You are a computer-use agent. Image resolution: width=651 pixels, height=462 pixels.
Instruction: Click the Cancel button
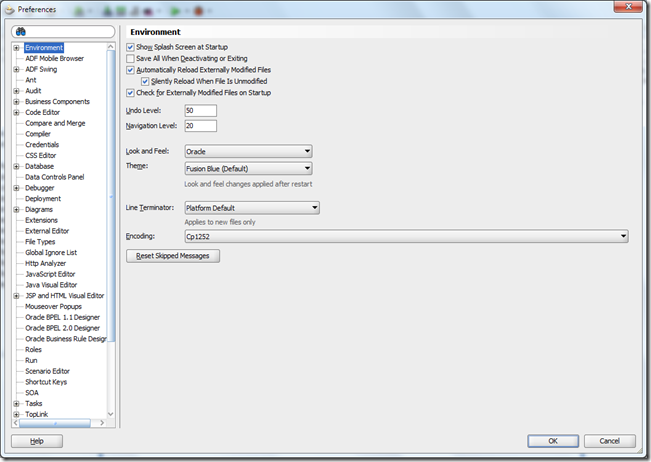point(609,441)
